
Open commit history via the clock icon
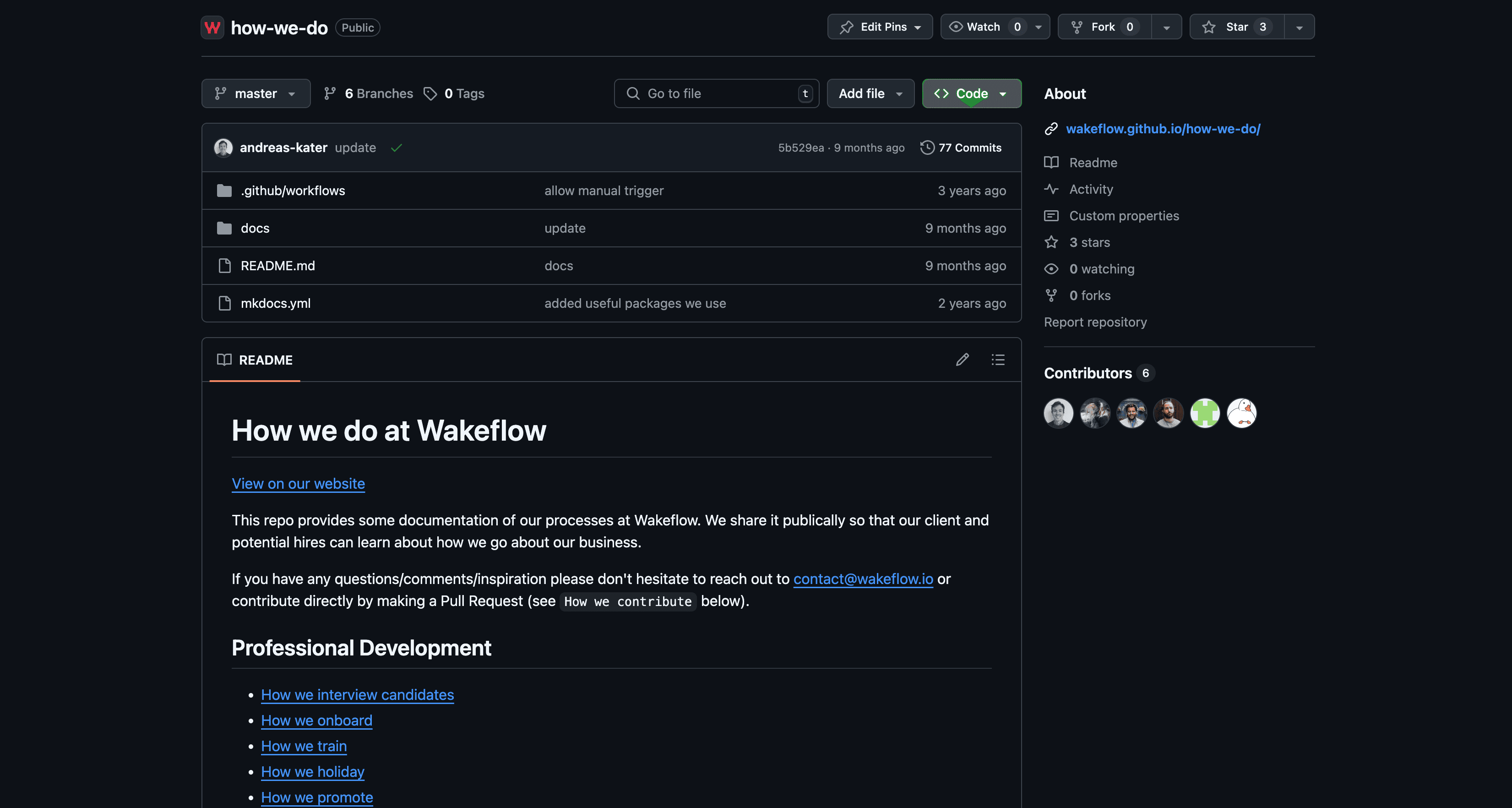point(927,147)
